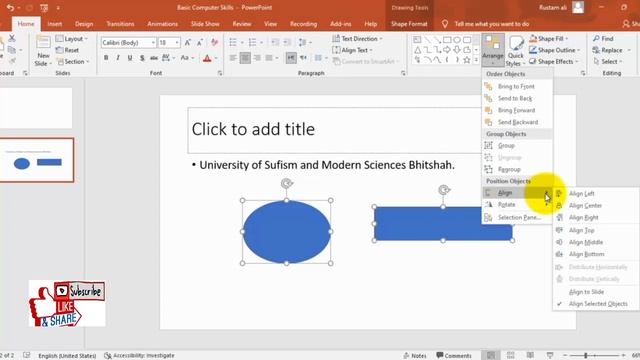Choose Bring Forward
The width and height of the screenshot is (640, 360).
click(517, 110)
